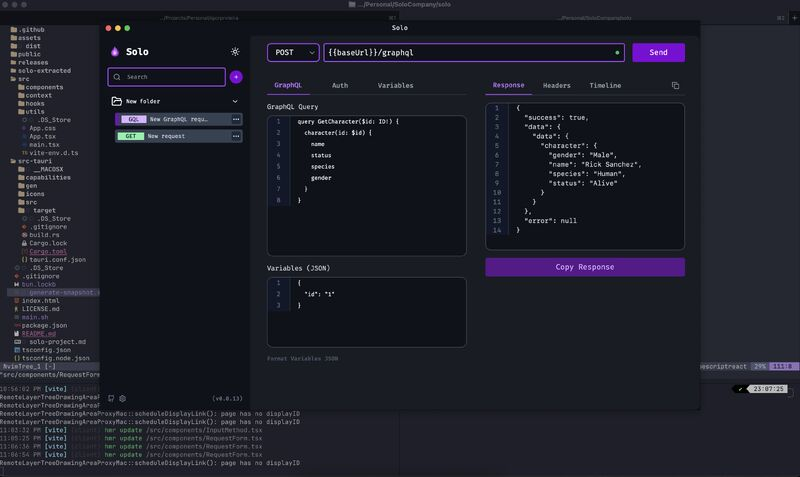Click the Format Variables JSON link
Image resolution: width=800 pixels, height=477 pixels.
pyautogui.click(x=303, y=359)
